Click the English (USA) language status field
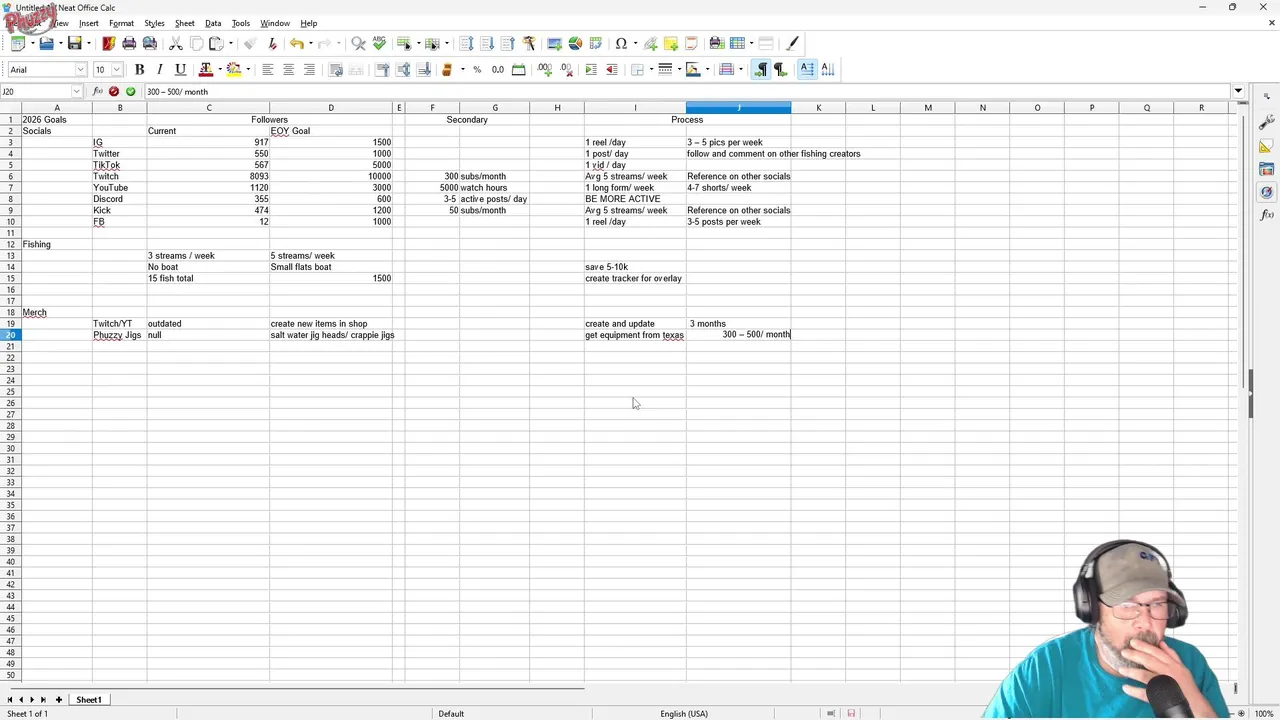The image size is (1280, 720). pos(684,714)
